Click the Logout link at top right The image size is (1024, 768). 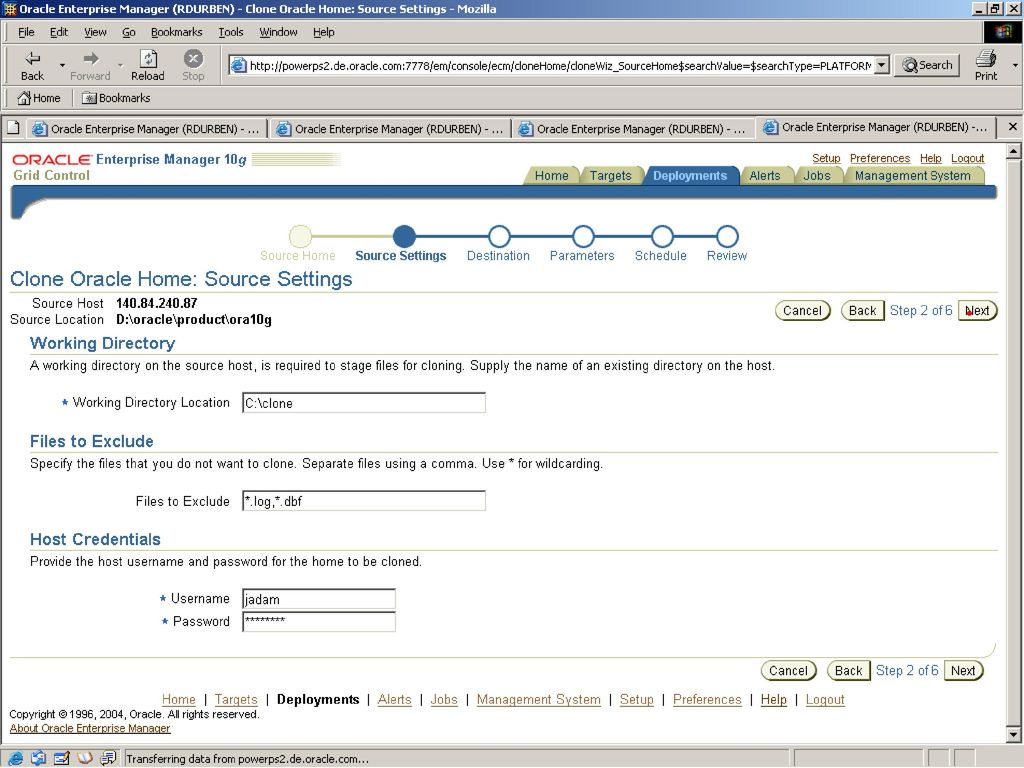point(967,159)
